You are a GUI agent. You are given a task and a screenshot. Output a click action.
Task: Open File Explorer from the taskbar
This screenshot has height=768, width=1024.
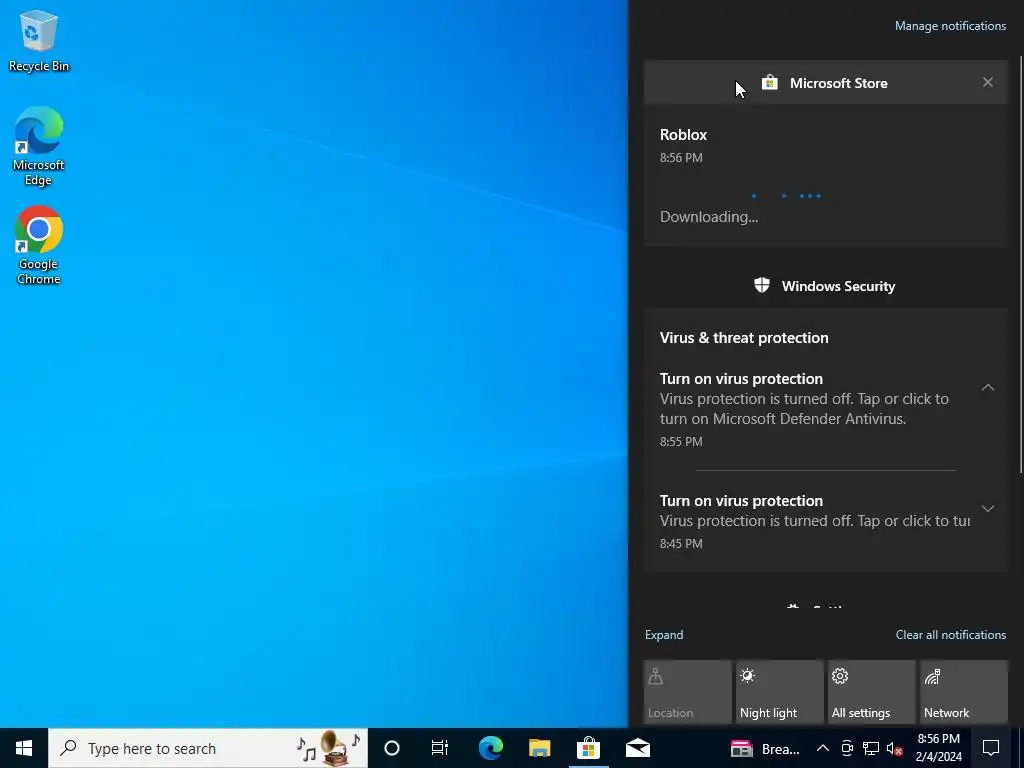[x=539, y=748]
